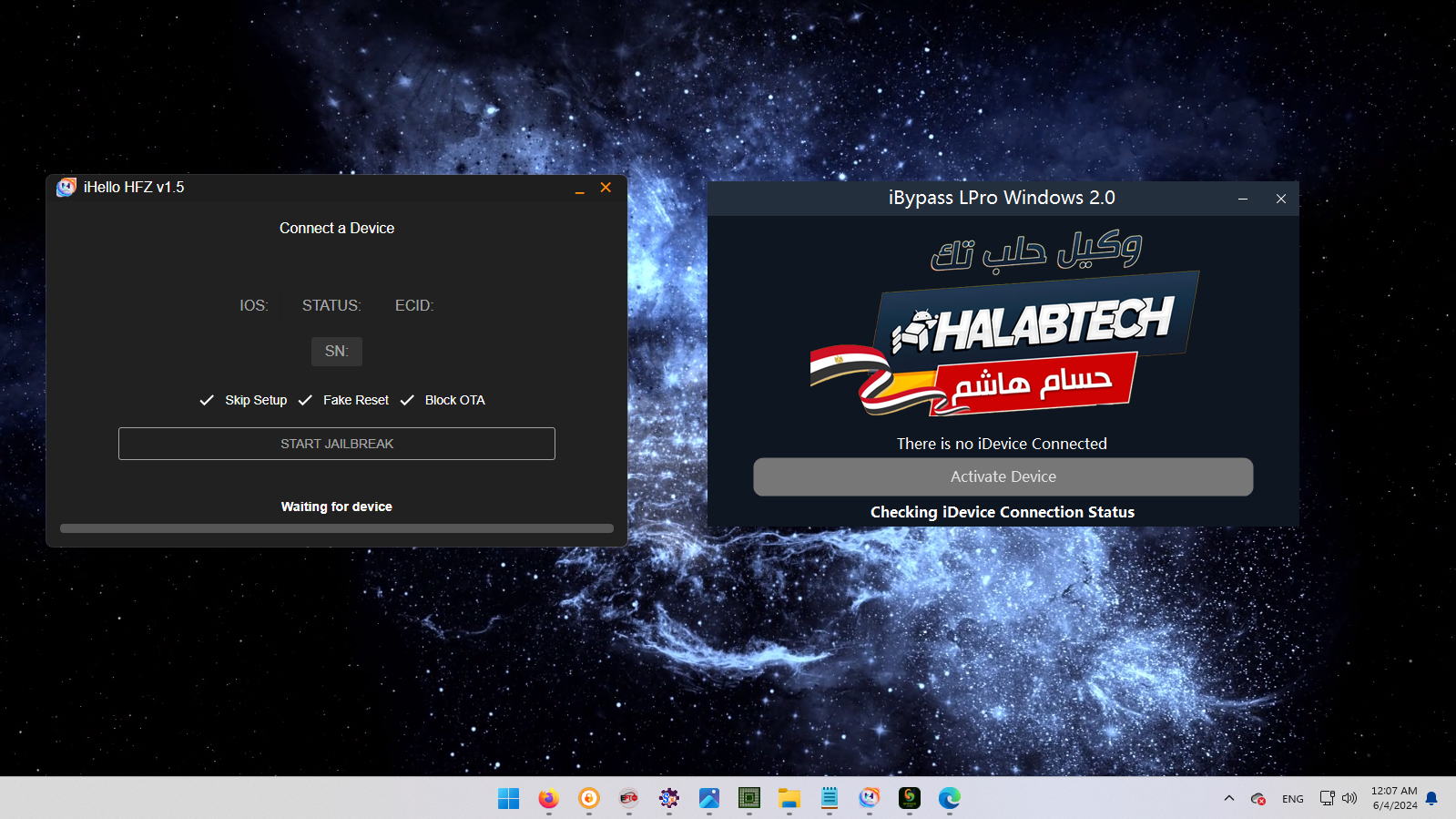
Task: Click the Activate Device button in iBypass
Action: pyautogui.click(x=1003, y=476)
